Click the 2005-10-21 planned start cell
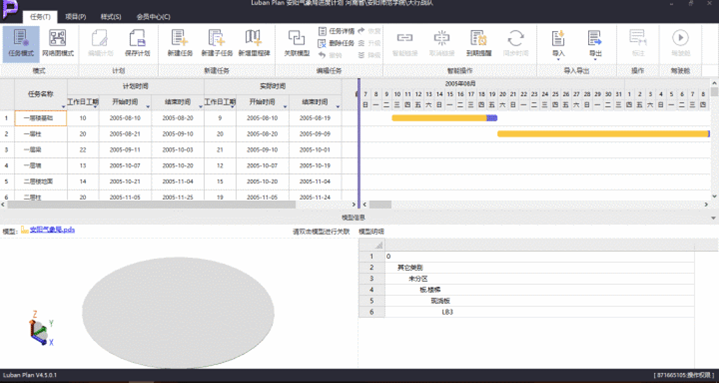This screenshot has height=383, width=719. pos(125,181)
